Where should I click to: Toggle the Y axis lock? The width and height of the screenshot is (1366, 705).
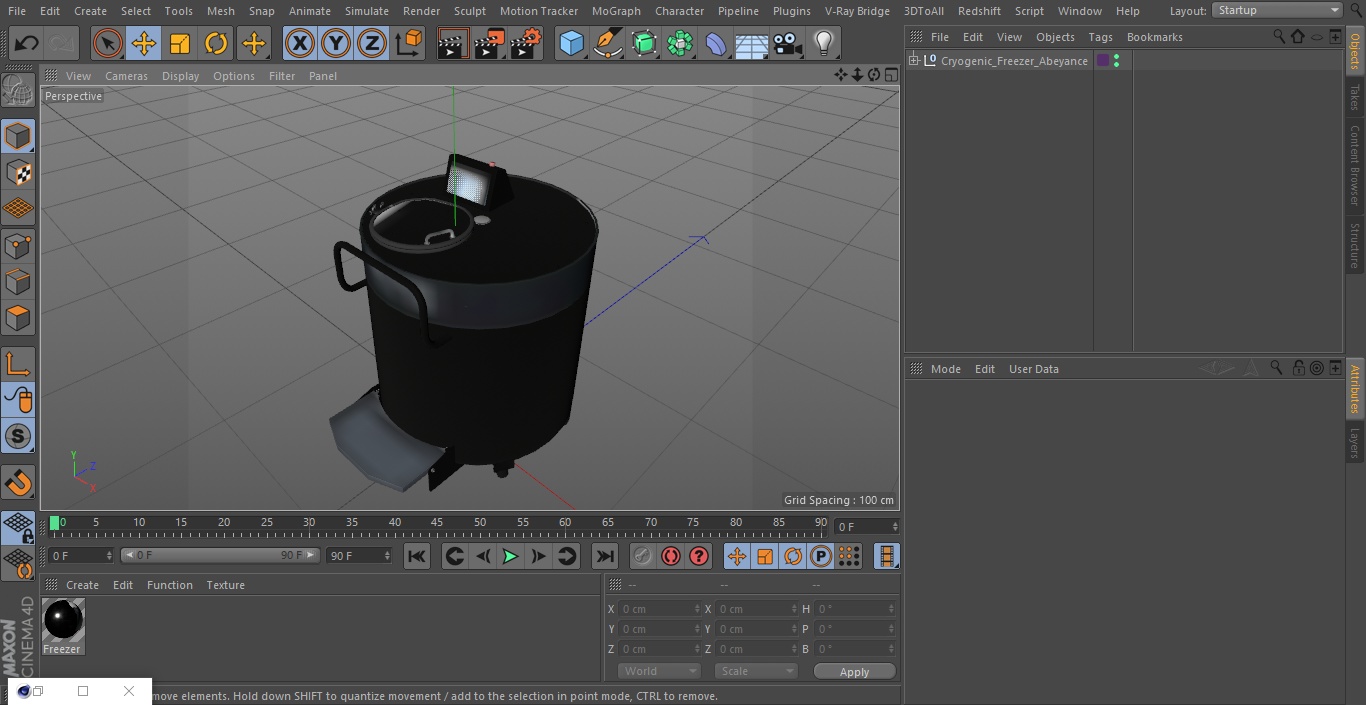335,44
